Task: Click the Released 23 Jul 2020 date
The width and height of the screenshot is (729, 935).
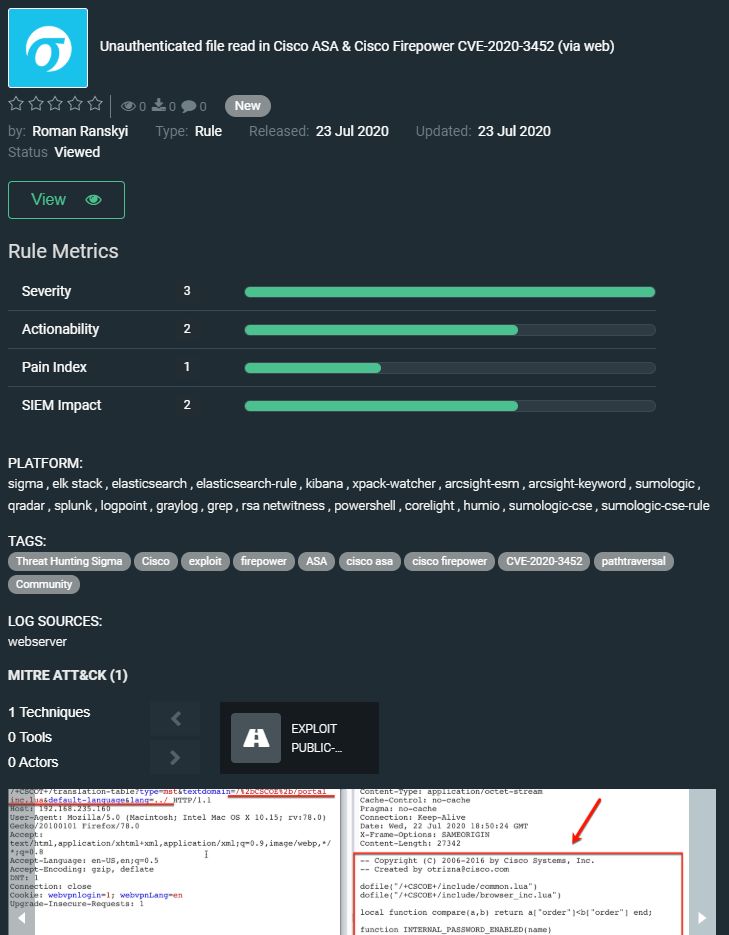Action: [352, 131]
